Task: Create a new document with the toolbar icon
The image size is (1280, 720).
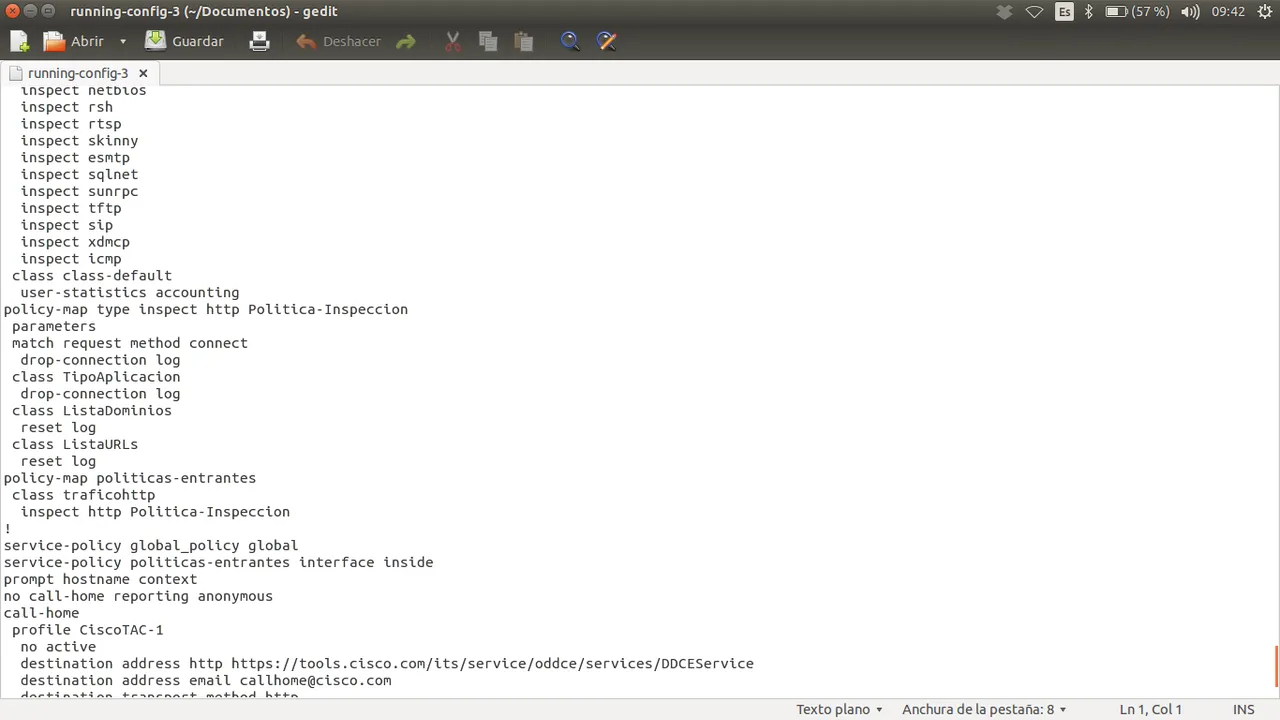Action: point(19,41)
